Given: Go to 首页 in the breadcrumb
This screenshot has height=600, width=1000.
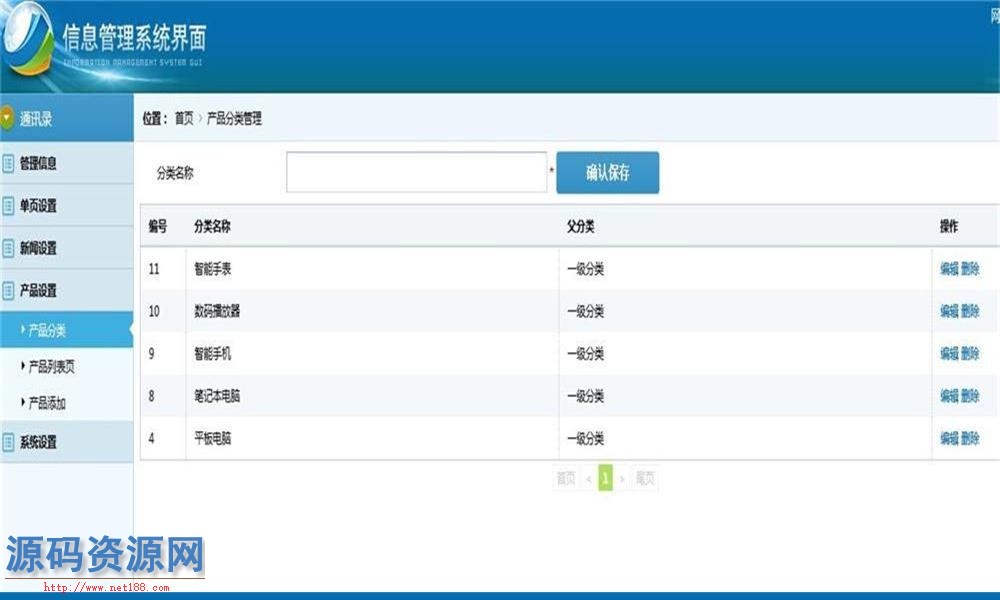Looking at the screenshot, I should (x=184, y=119).
